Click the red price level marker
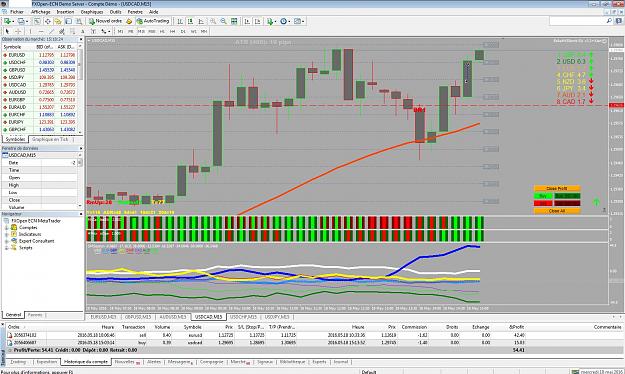Viewport: 625px width, 374px height. tap(616, 105)
